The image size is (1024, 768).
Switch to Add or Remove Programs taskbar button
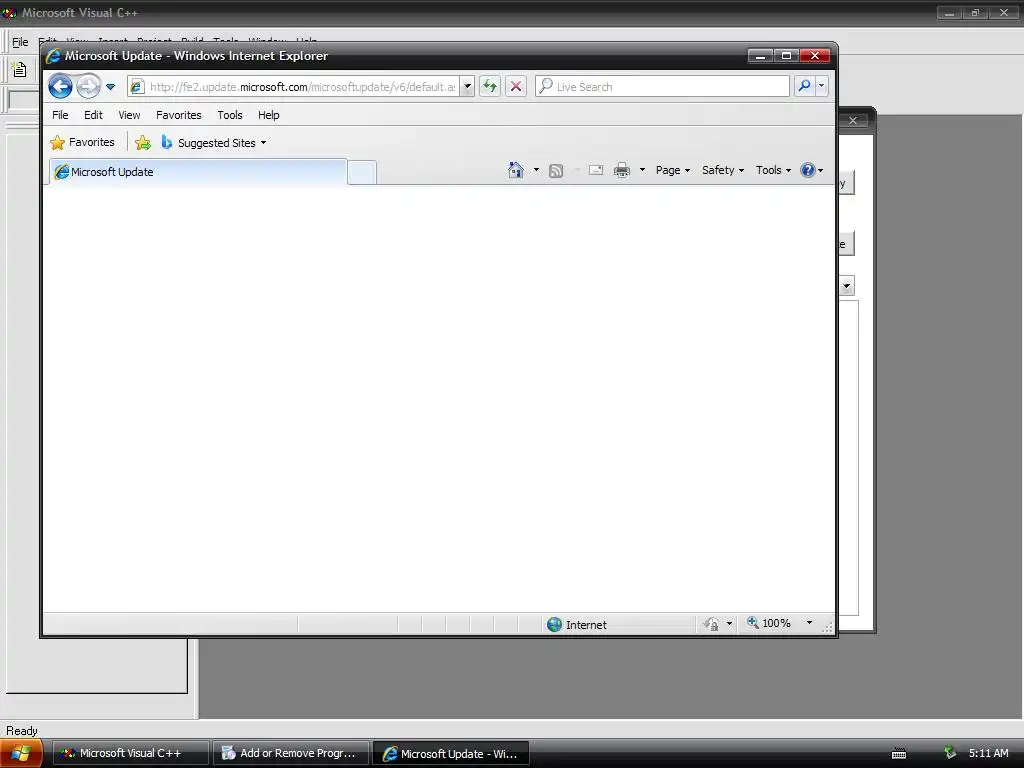tap(291, 753)
